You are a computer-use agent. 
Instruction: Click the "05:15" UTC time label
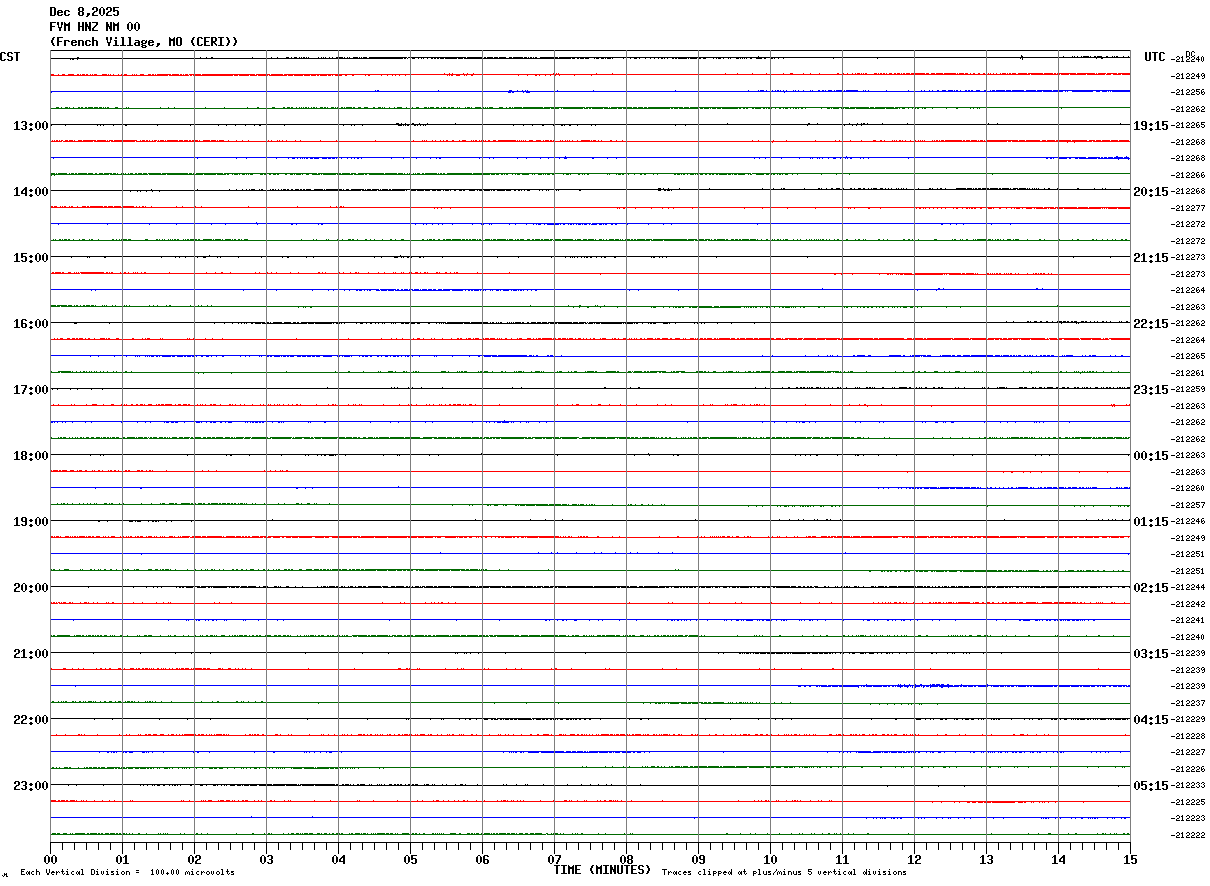(x=1150, y=786)
